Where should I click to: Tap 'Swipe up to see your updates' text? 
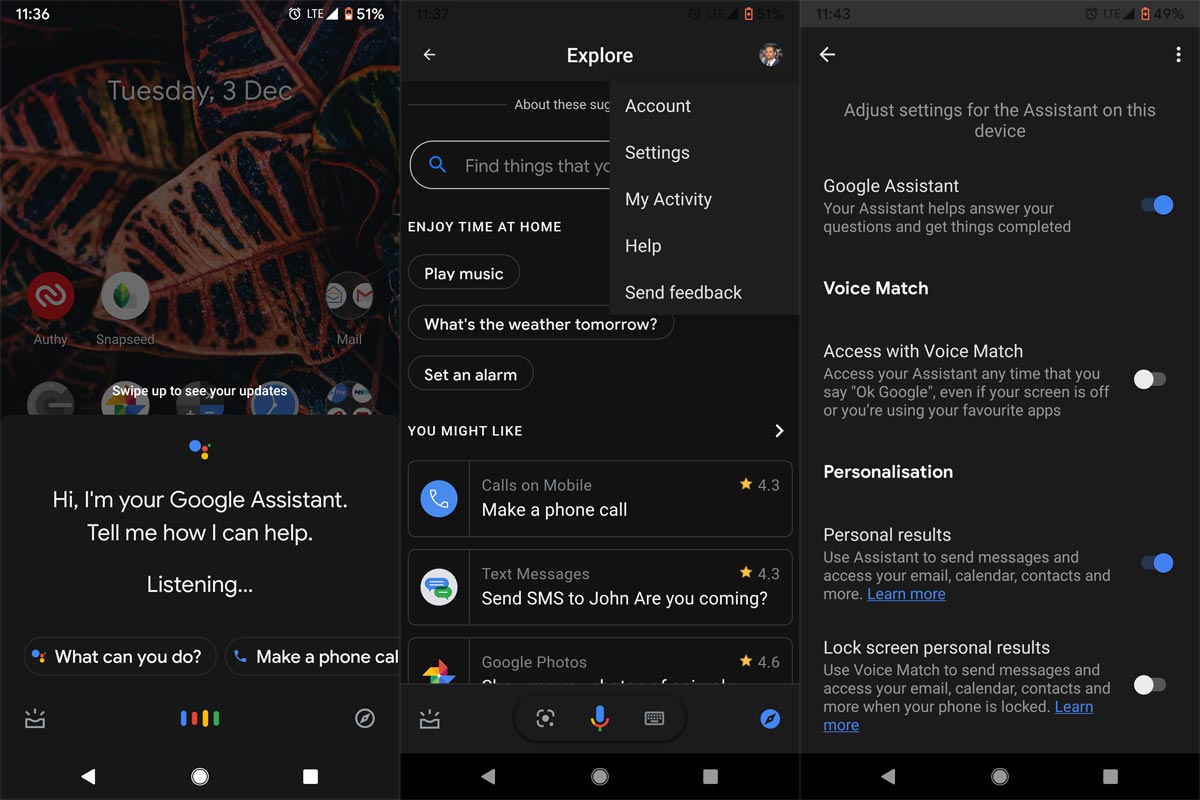coord(200,391)
